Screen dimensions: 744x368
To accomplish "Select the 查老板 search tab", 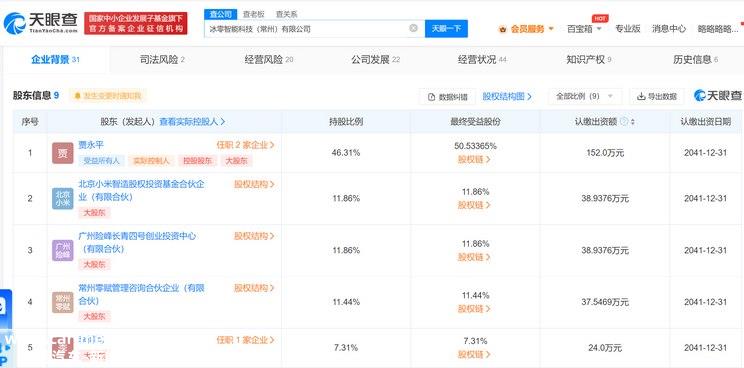I will 253,14.
